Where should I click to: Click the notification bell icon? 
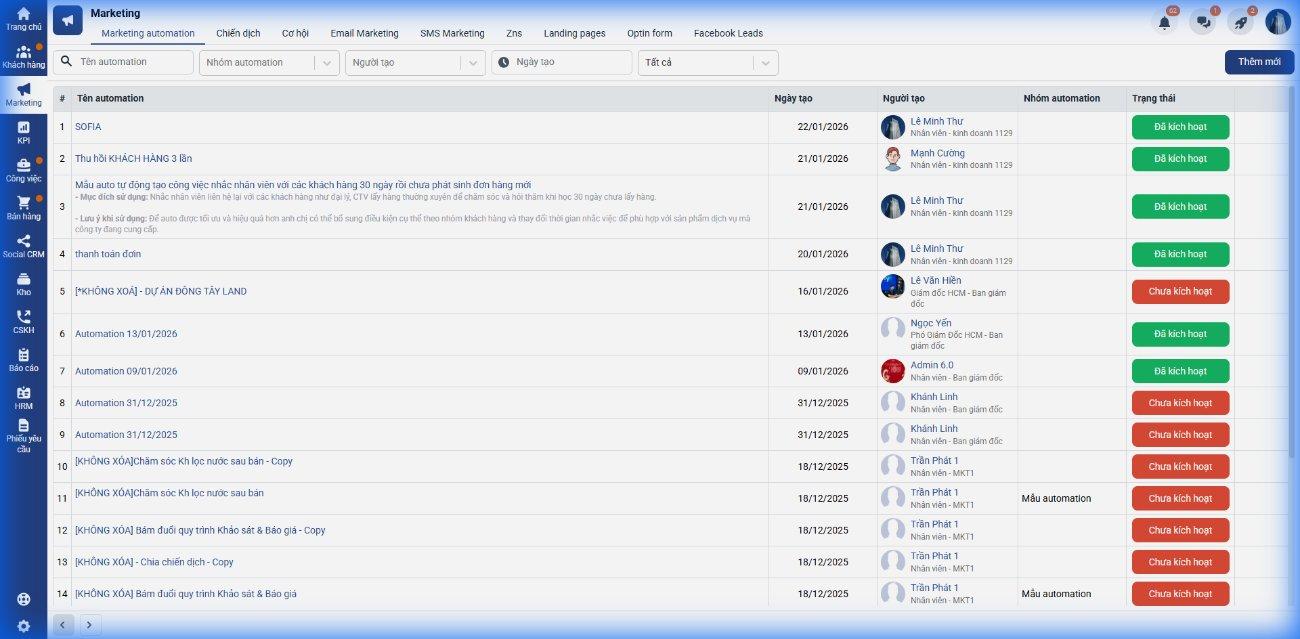[1164, 22]
